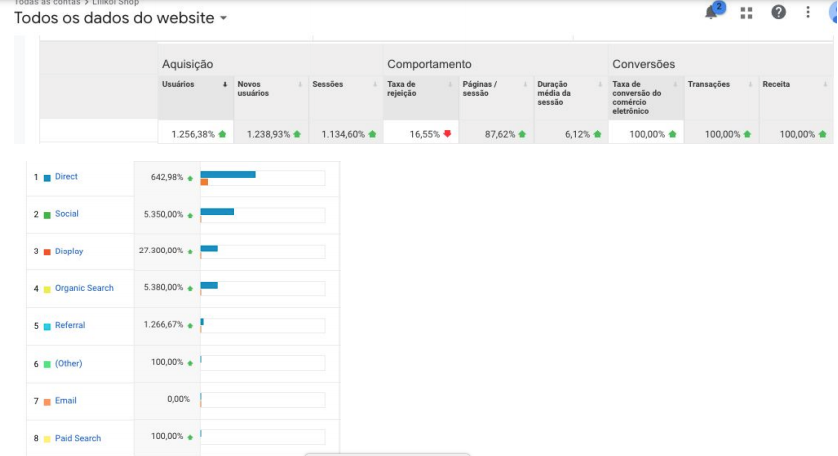
Task: Click the Direct row bar chart
Action: (x=262, y=178)
